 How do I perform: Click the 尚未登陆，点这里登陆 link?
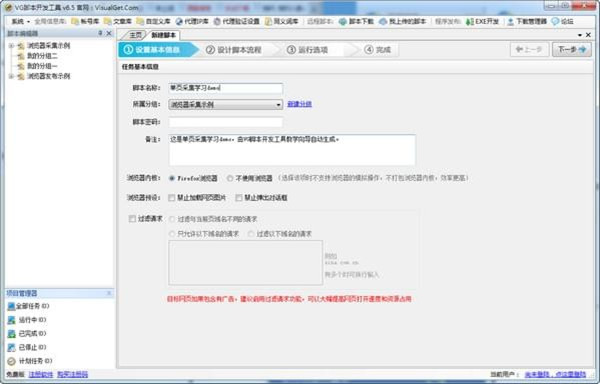coord(555,374)
